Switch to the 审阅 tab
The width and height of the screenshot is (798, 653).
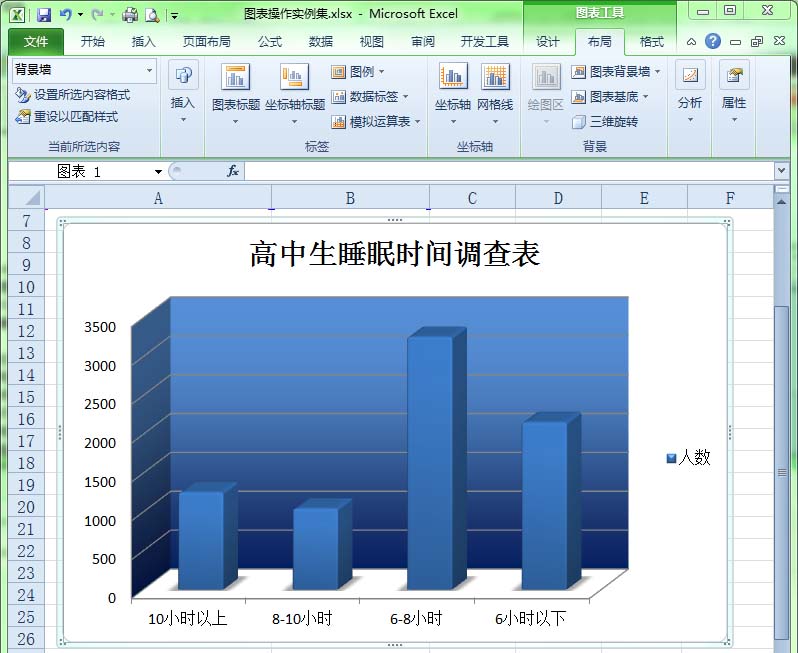click(x=423, y=42)
